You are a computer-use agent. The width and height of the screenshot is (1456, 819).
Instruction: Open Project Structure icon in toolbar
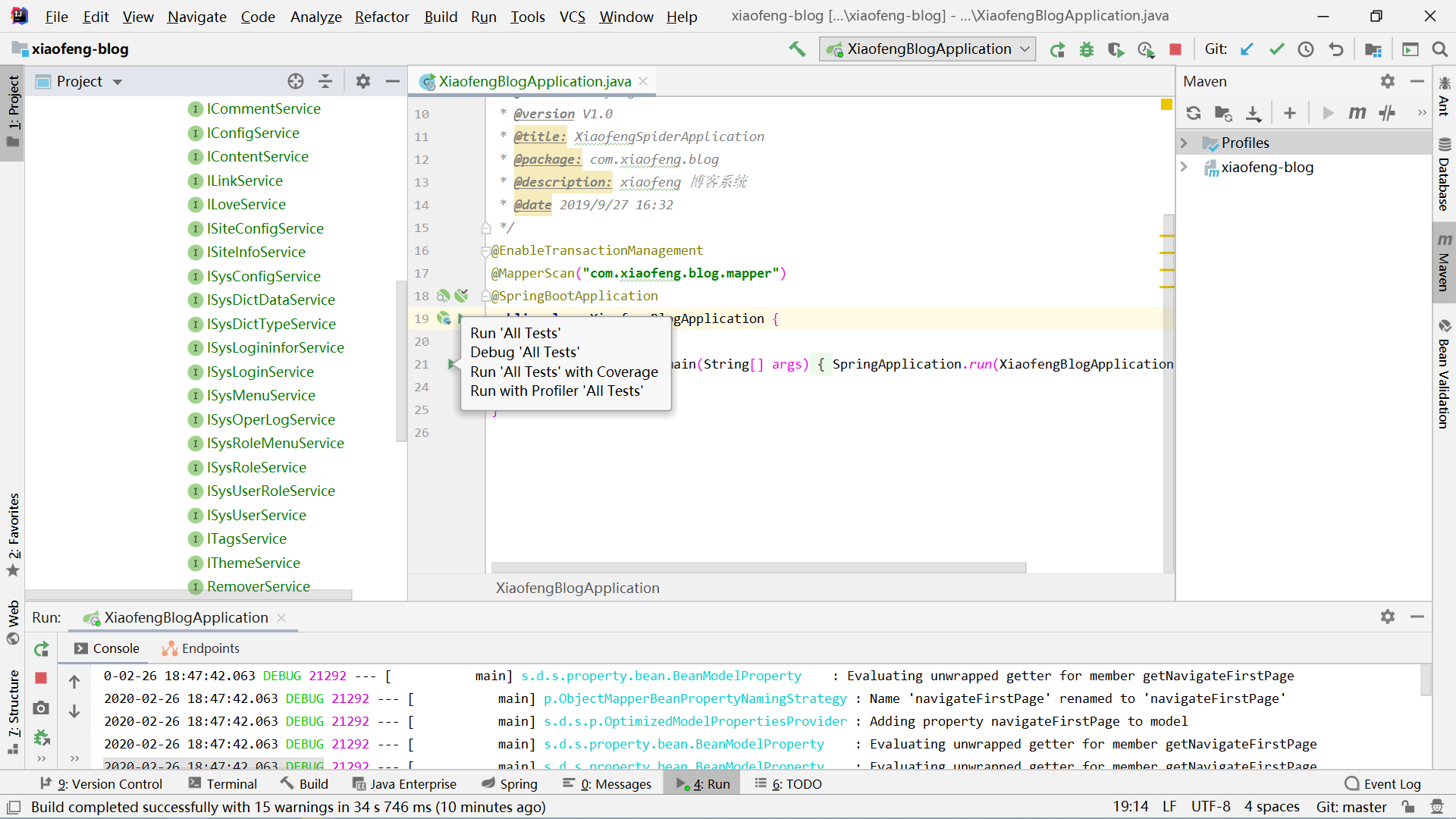(x=1373, y=49)
